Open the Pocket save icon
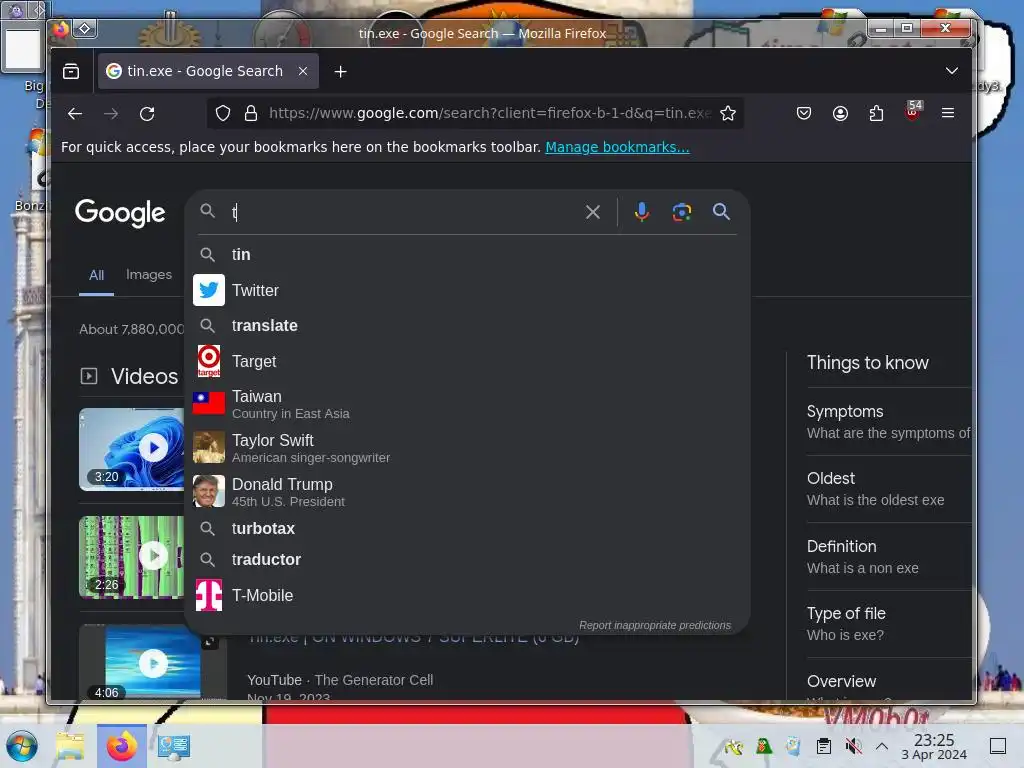This screenshot has height=768, width=1024. click(804, 114)
